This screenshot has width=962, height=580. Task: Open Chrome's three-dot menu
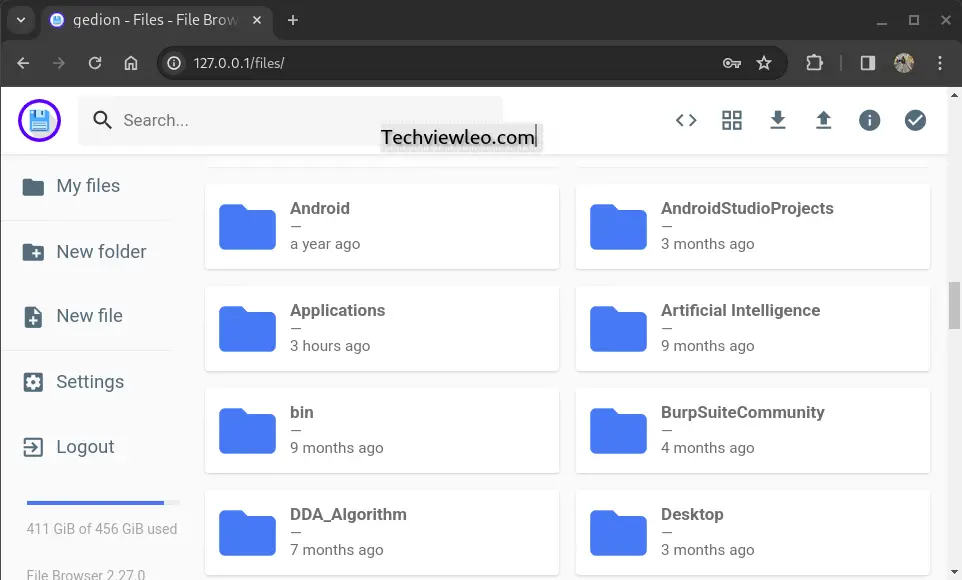click(x=940, y=62)
